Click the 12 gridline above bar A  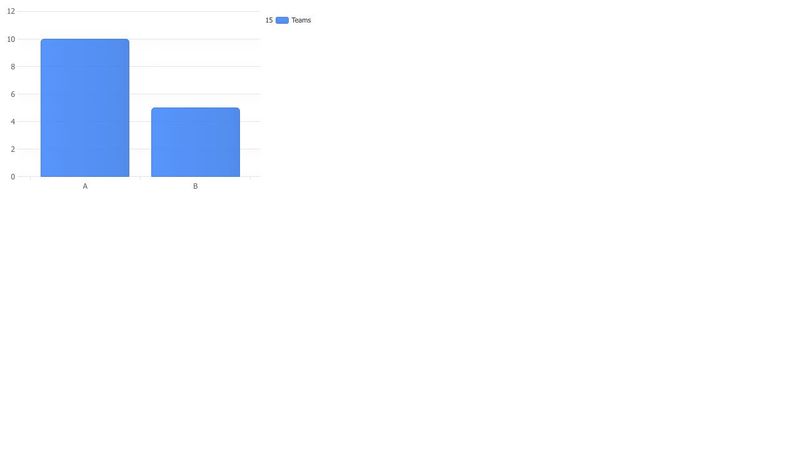85,11
